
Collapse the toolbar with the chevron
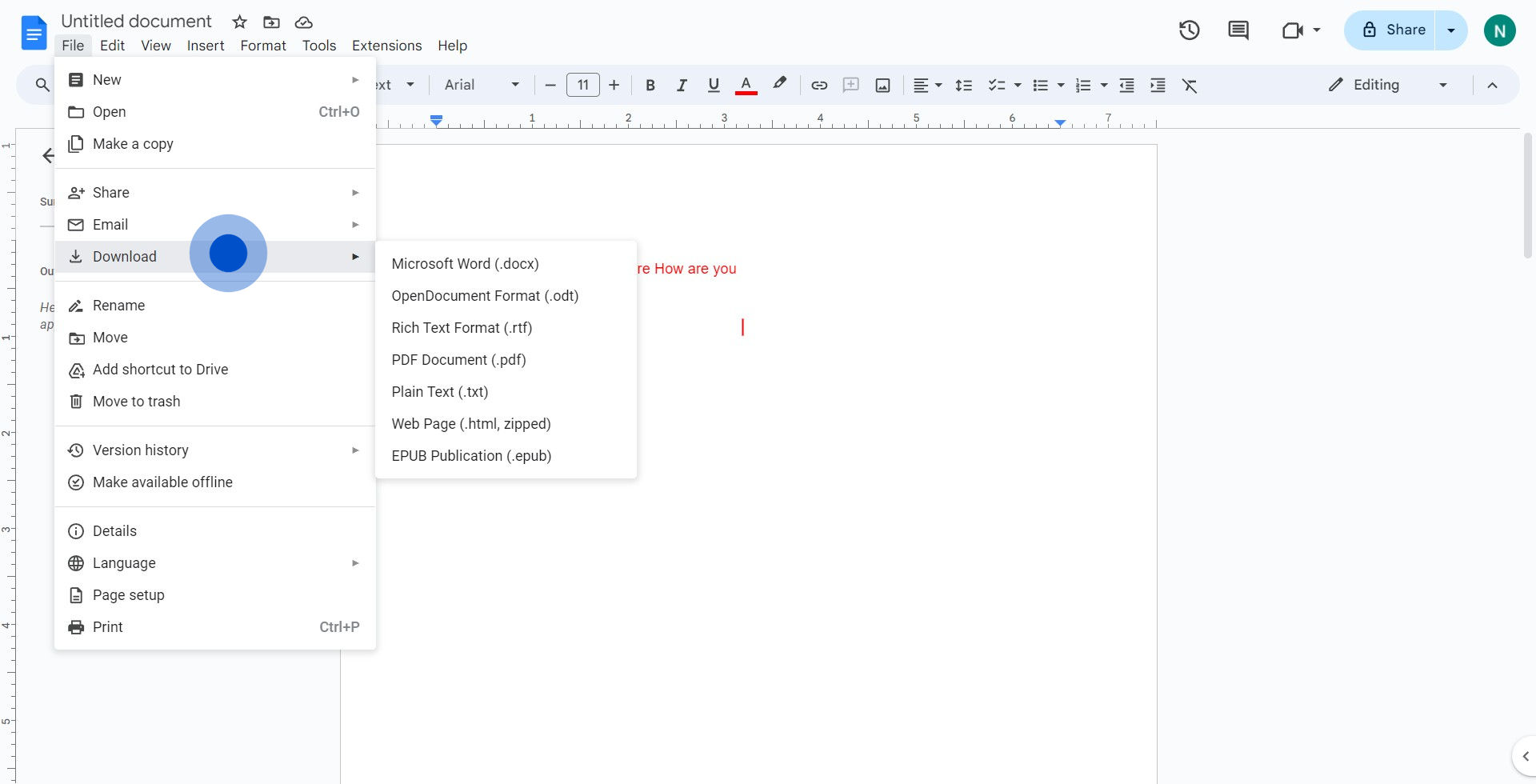[1493, 85]
